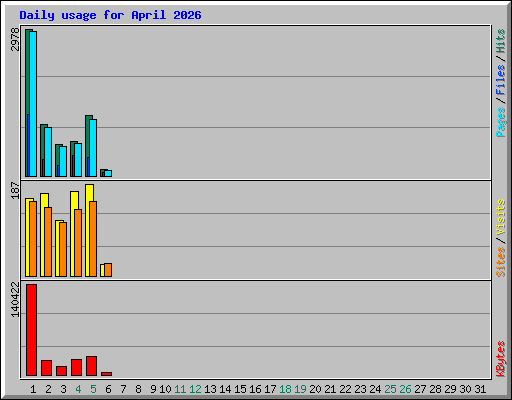
Task: Click the 187 visits axis value
Action: 15,190
